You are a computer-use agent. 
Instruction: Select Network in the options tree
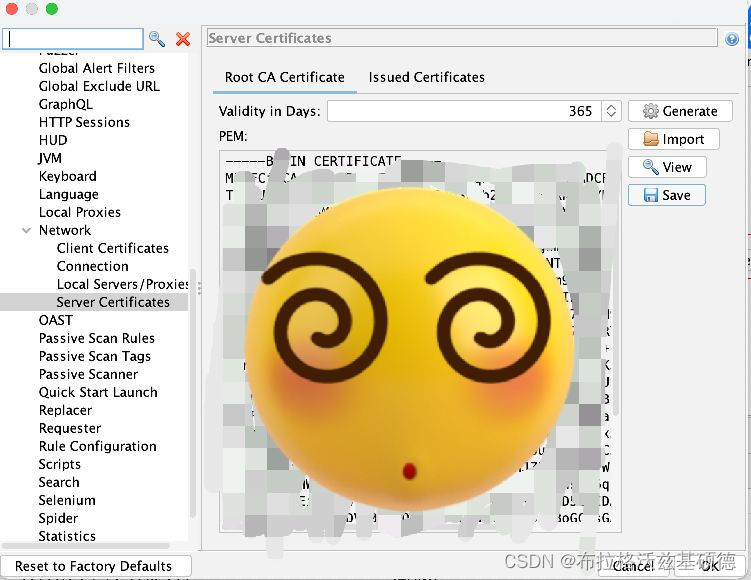click(x=65, y=230)
